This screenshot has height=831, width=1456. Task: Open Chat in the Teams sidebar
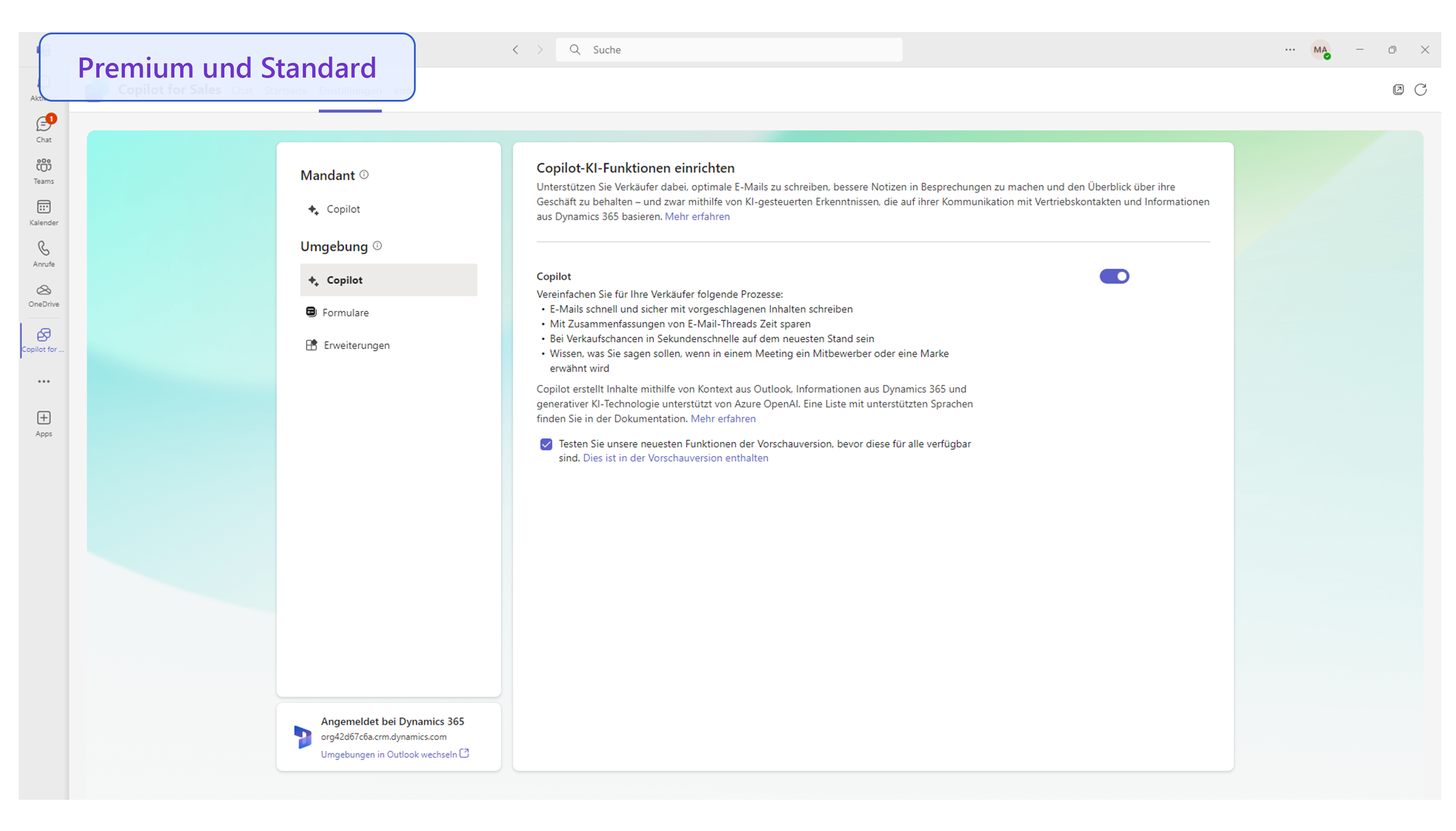(x=43, y=128)
